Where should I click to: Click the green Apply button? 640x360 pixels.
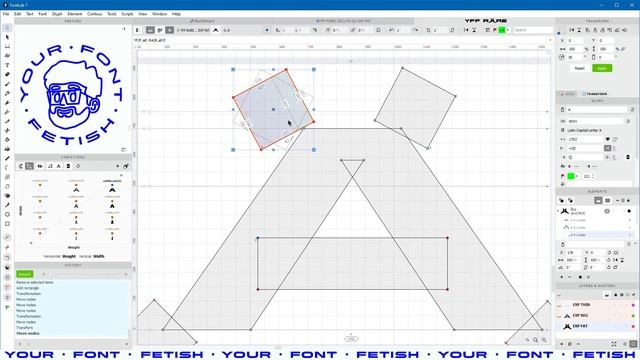602,68
